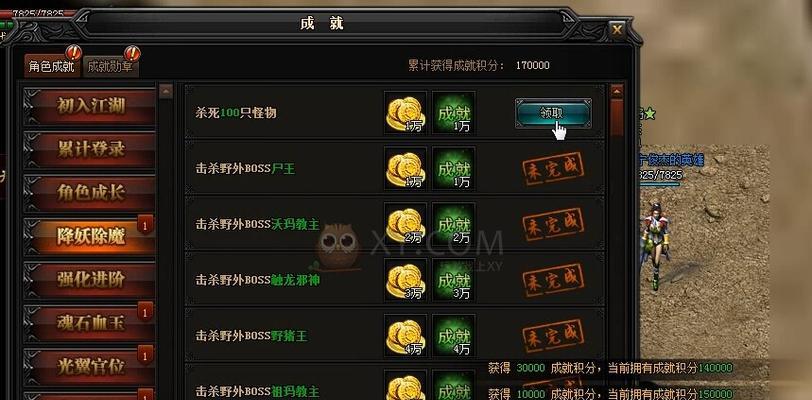Click green 成就 3万 icon in 触龙邪神 row

[x=454, y=280]
